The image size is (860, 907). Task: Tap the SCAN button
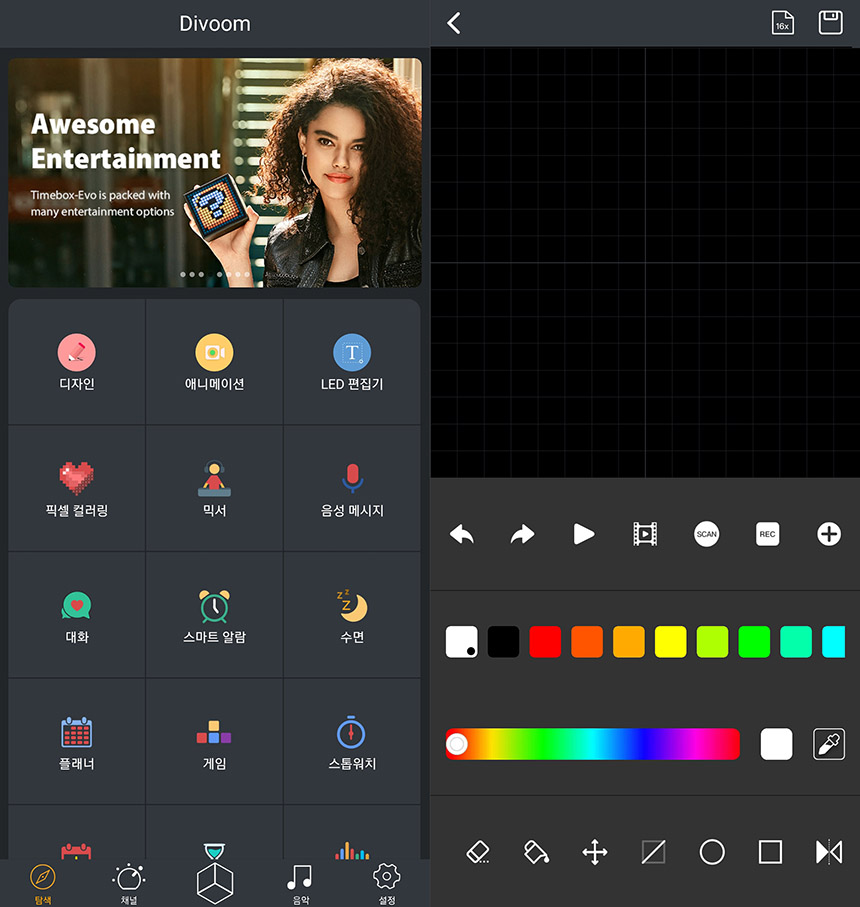click(x=706, y=534)
